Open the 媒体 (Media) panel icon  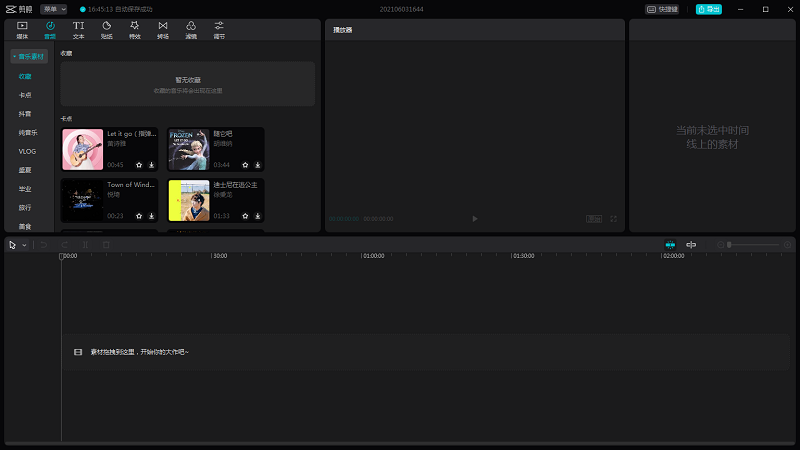(x=22, y=28)
